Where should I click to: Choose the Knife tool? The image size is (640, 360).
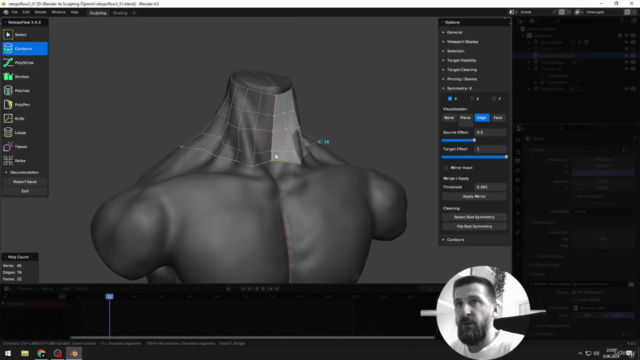pyautogui.click(x=25, y=118)
